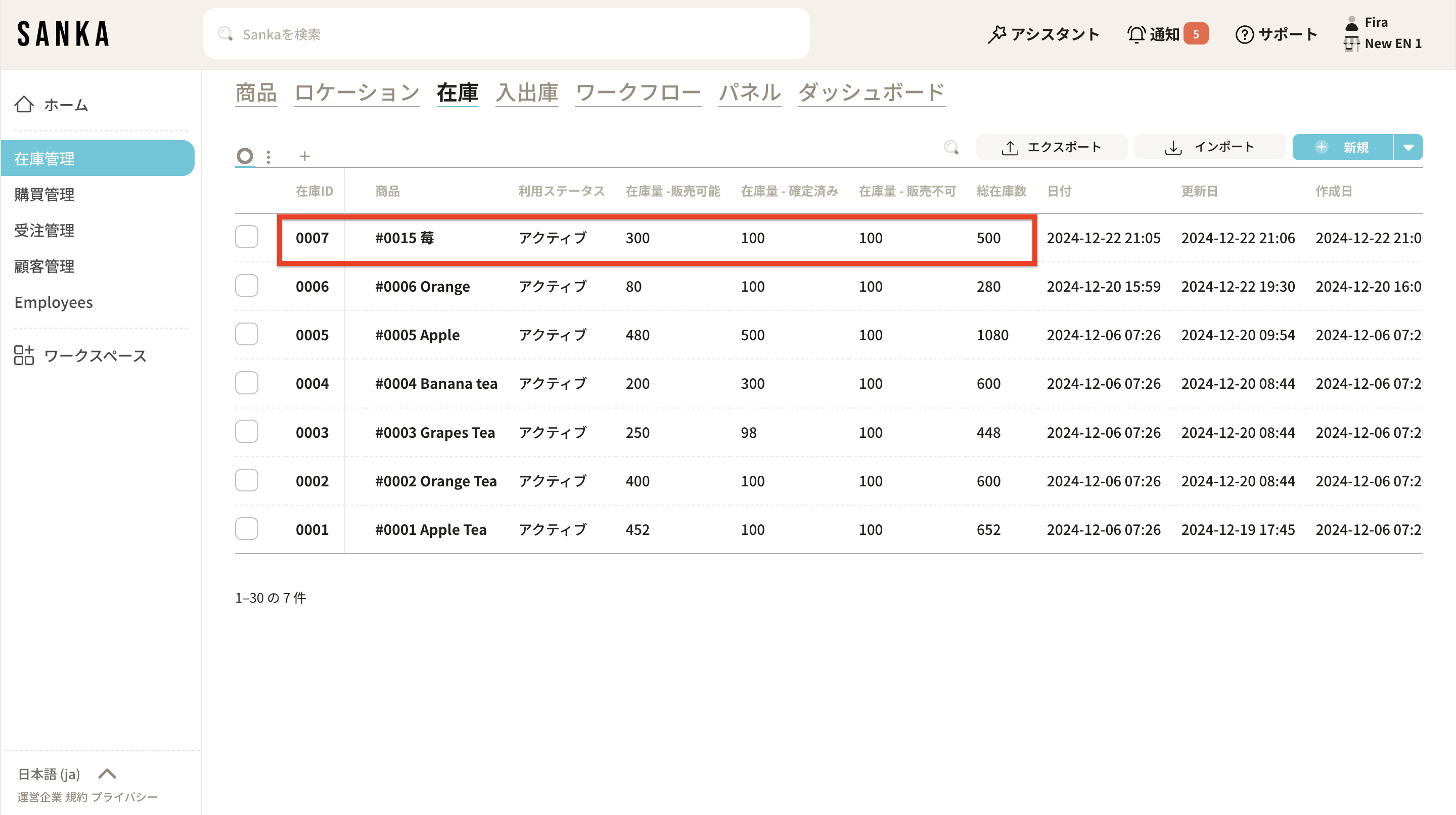The image size is (1456, 815).
Task: Open the workspace grid icon
Action: (24, 355)
